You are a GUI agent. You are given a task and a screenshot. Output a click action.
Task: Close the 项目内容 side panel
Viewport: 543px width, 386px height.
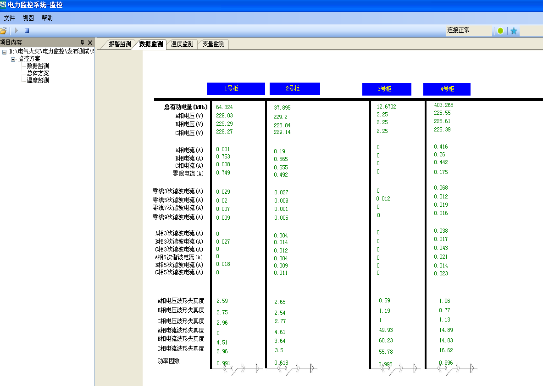click(x=90, y=42)
